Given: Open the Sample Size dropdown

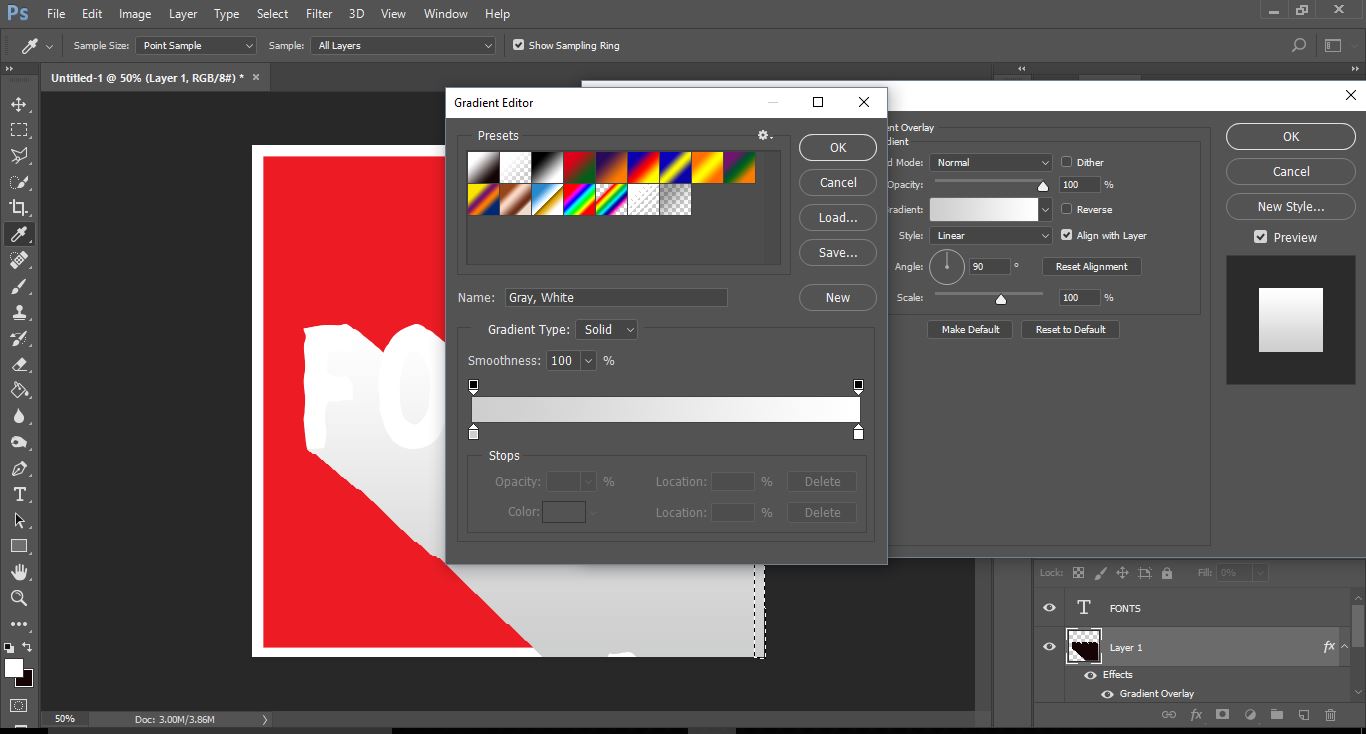Looking at the screenshot, I should point(196,45).
